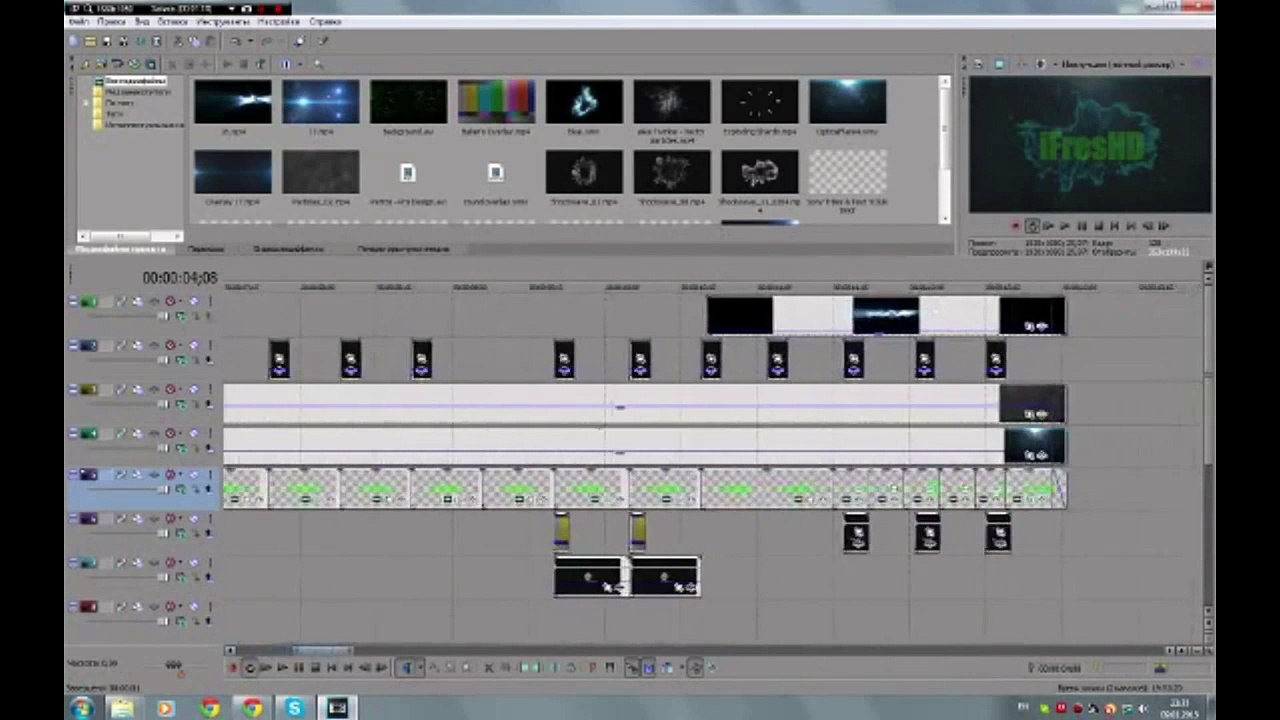Click the Cut scissors icon in main toolbar
This screenshot has width=1280, height=720.
click(178, 41)
